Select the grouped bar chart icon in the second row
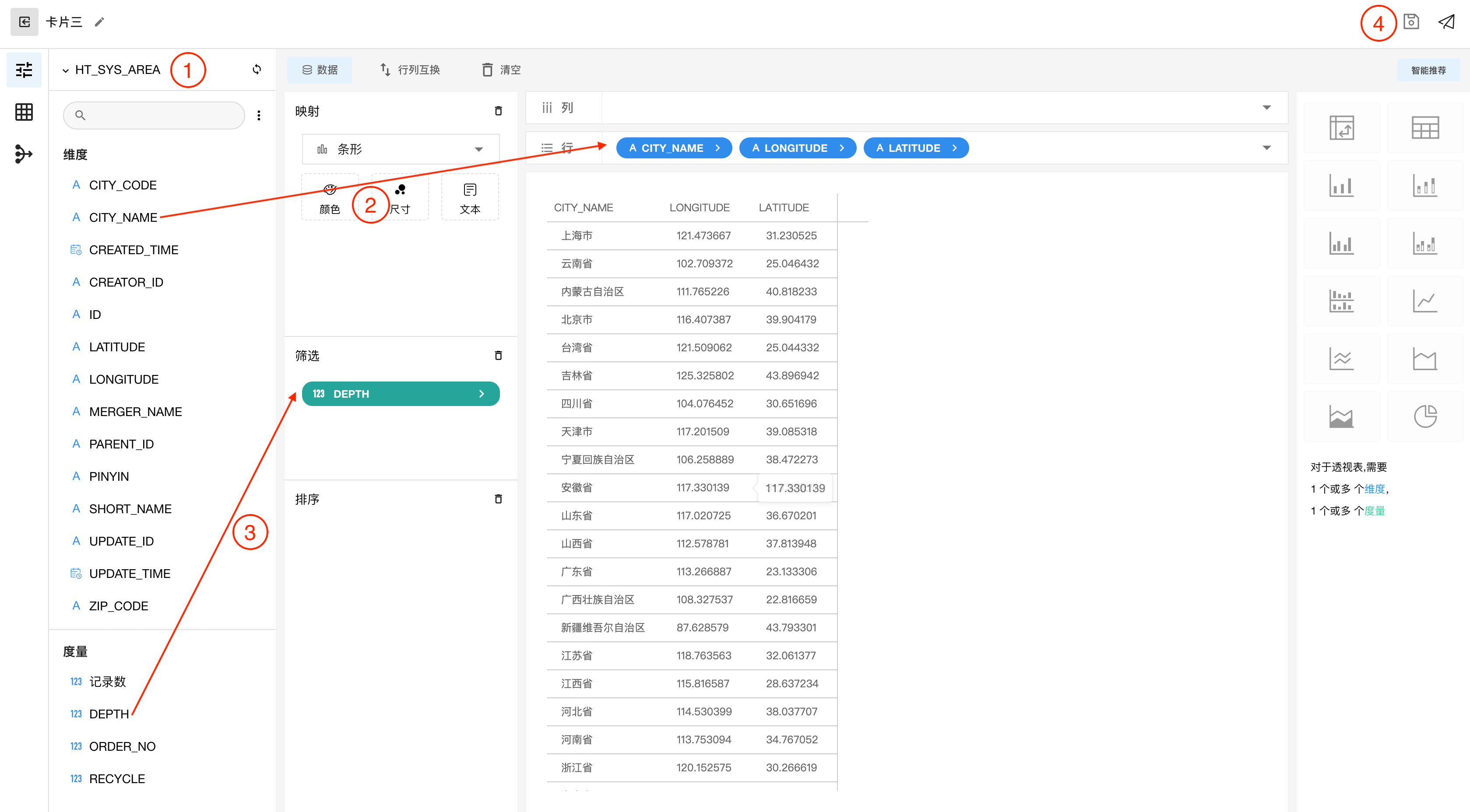Screen dimensions: 1470x812 point(1342,244)
